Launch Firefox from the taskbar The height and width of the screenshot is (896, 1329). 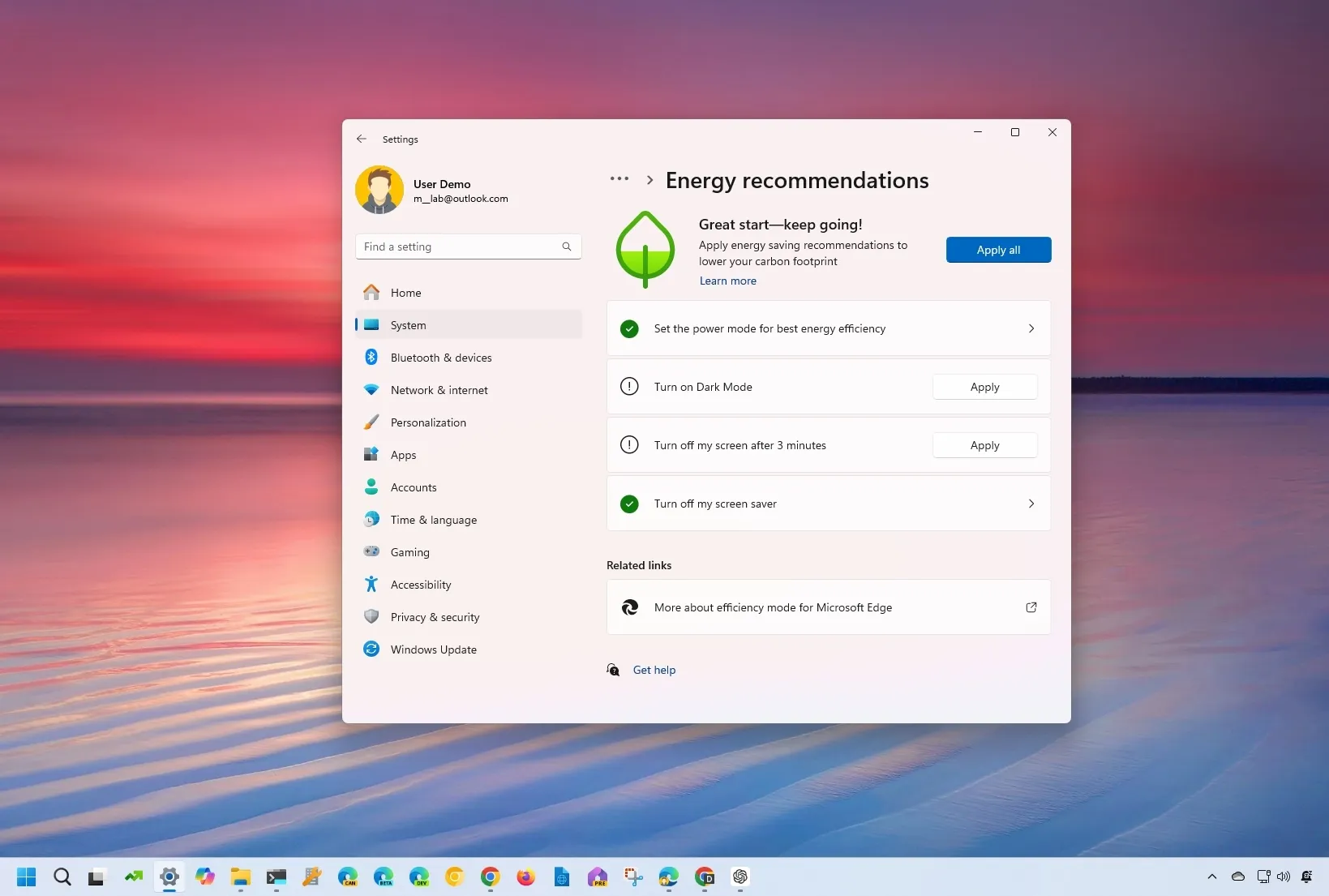[x=525, y=877]
